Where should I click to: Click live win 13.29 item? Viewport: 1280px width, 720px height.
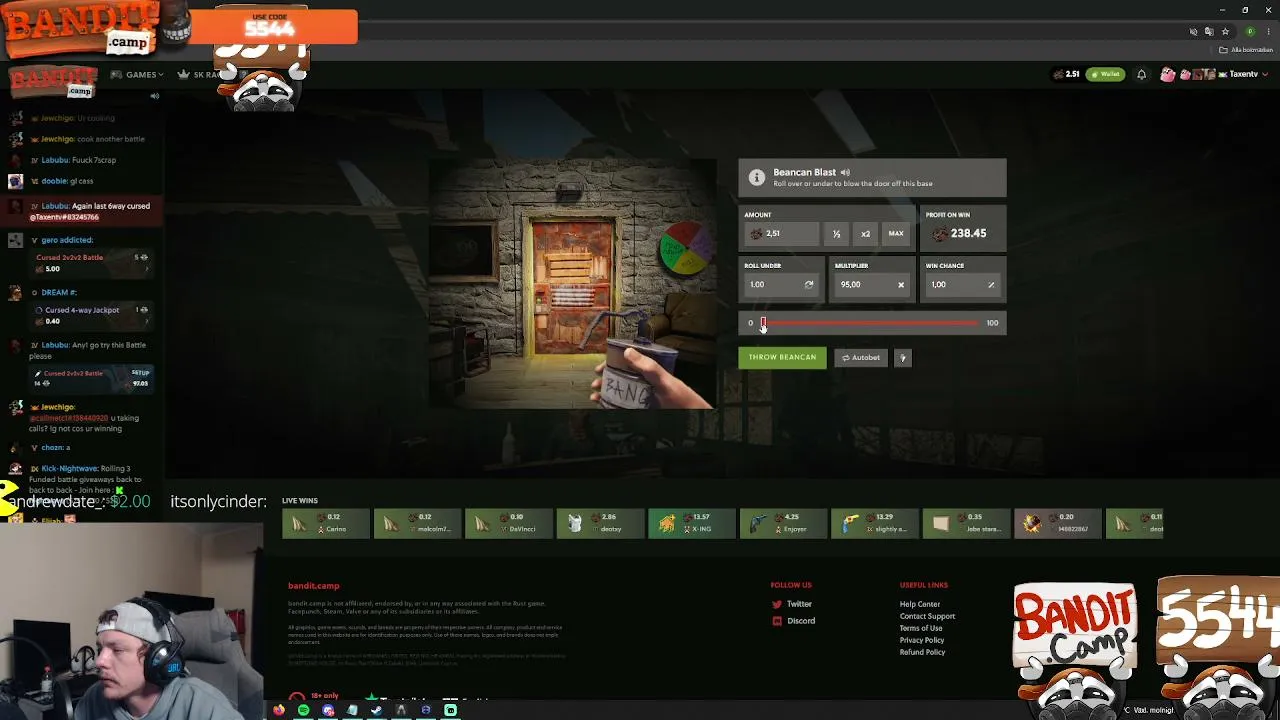tap(874, 523)
